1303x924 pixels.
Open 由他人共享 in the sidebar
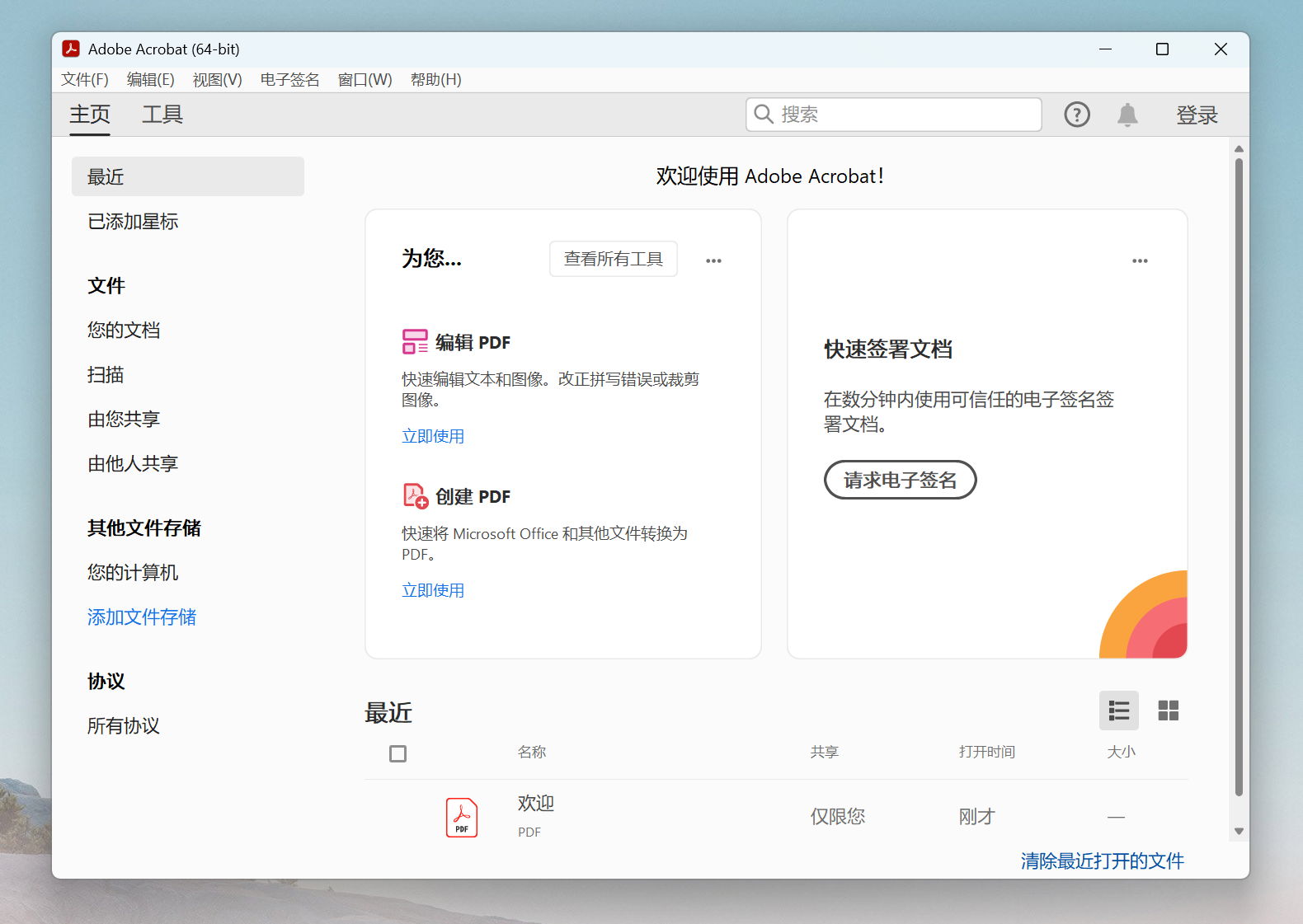click(x=133, y=463)
